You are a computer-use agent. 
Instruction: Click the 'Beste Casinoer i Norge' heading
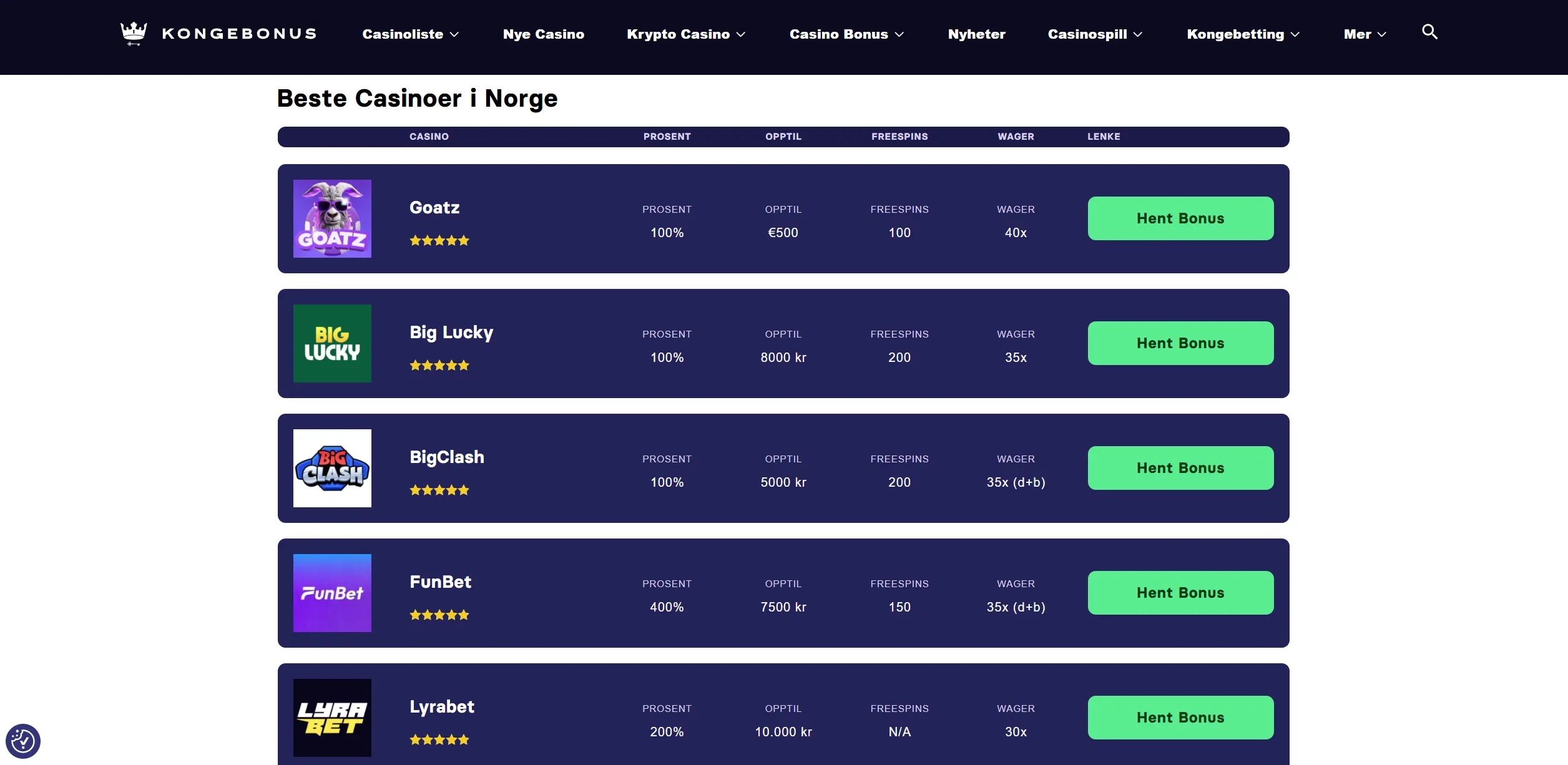tap(417, 99)
